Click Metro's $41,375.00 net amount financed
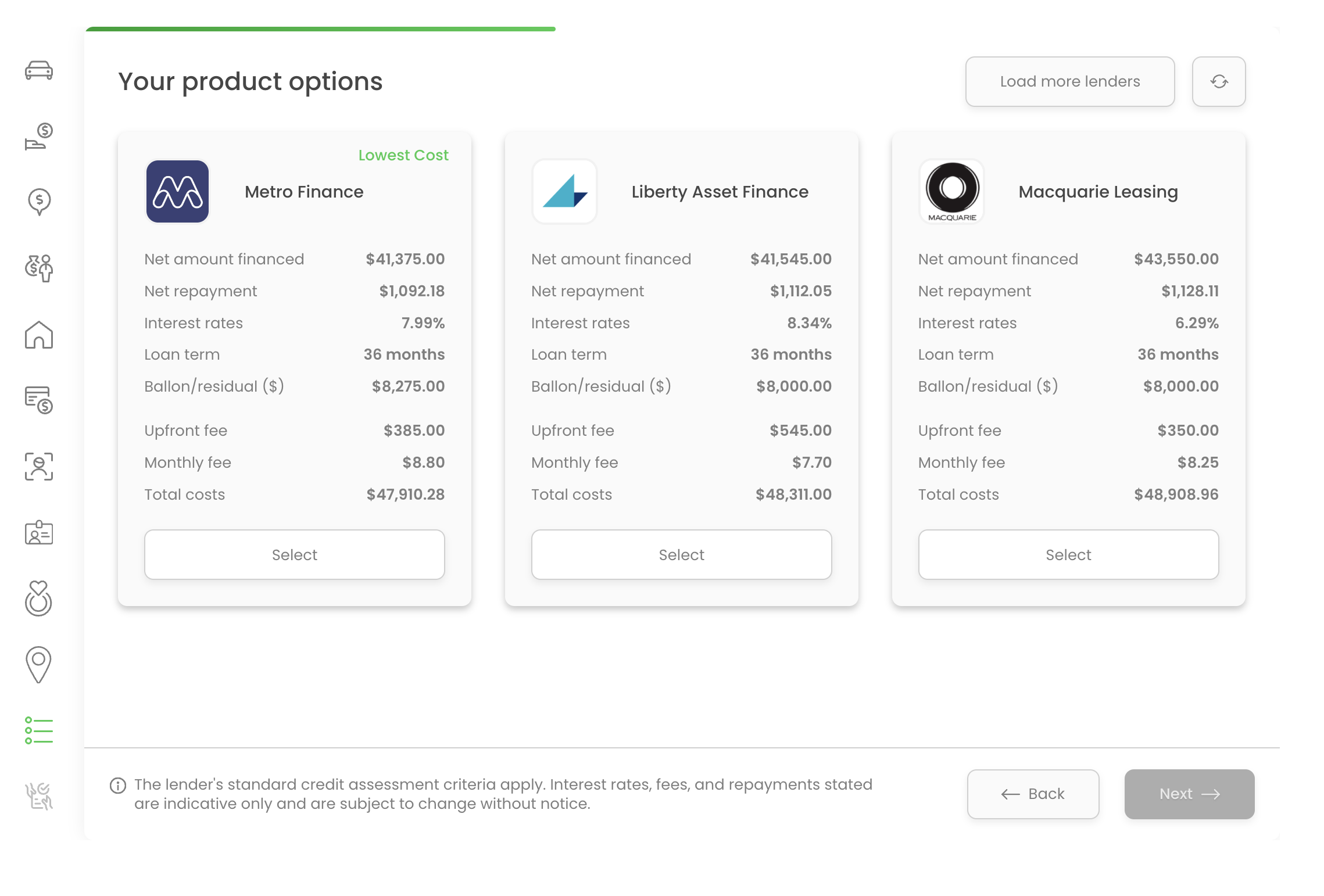The image size is (1324, 896). [x=405, y=259]
